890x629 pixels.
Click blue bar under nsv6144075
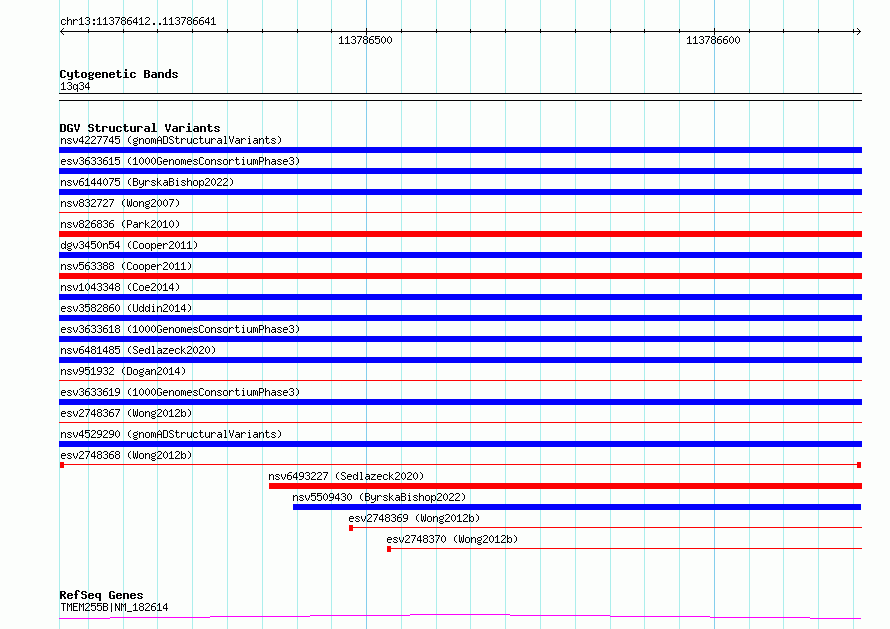pyautogui.click(x=460, y=192)
